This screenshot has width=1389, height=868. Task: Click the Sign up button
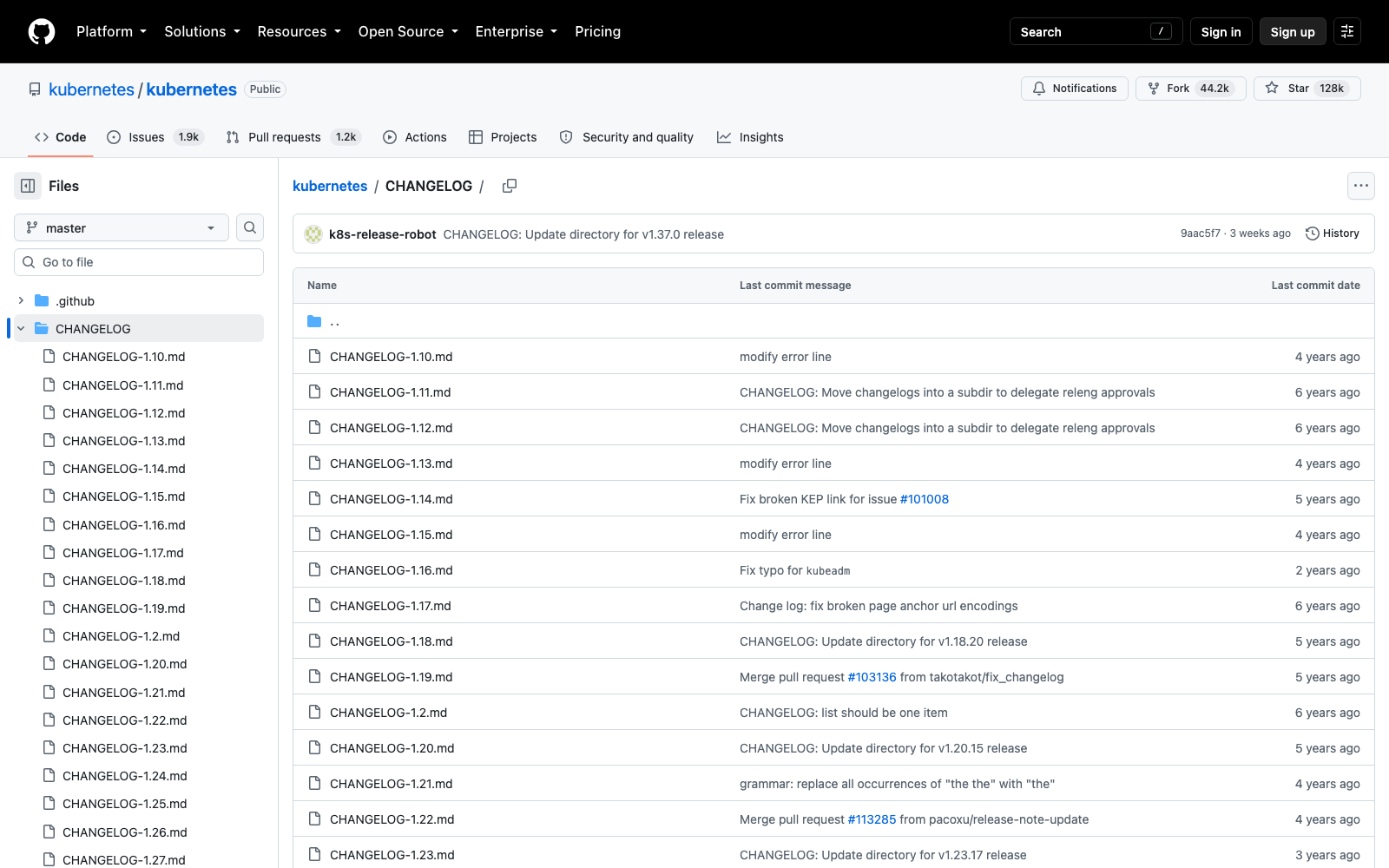click(x=1293, y=31)
